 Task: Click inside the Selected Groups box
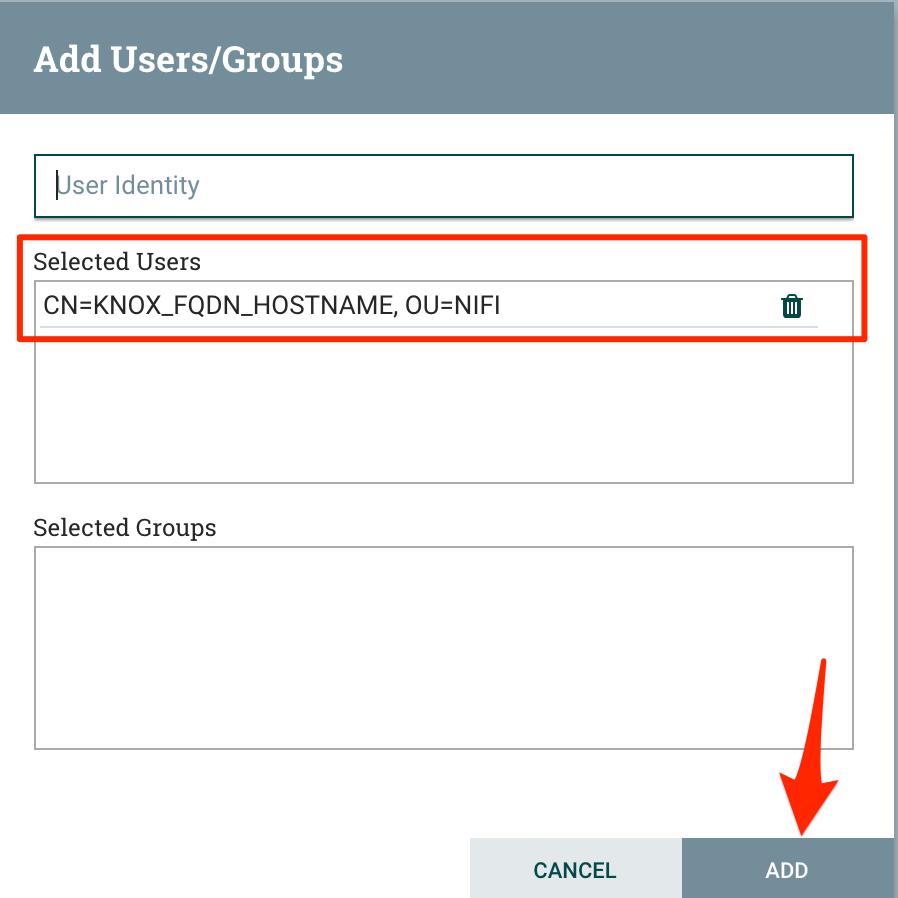443,647
